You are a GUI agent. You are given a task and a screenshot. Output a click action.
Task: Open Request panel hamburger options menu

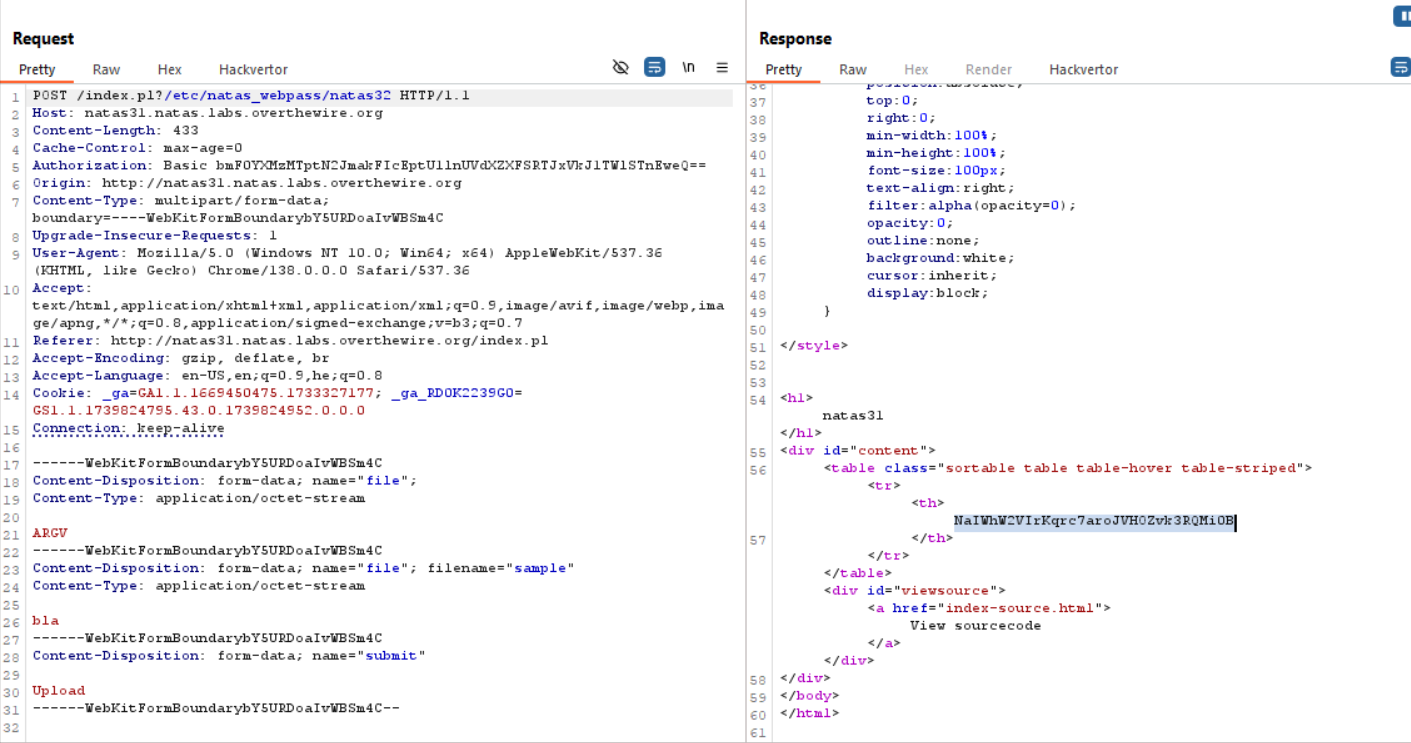click(722, 67)
